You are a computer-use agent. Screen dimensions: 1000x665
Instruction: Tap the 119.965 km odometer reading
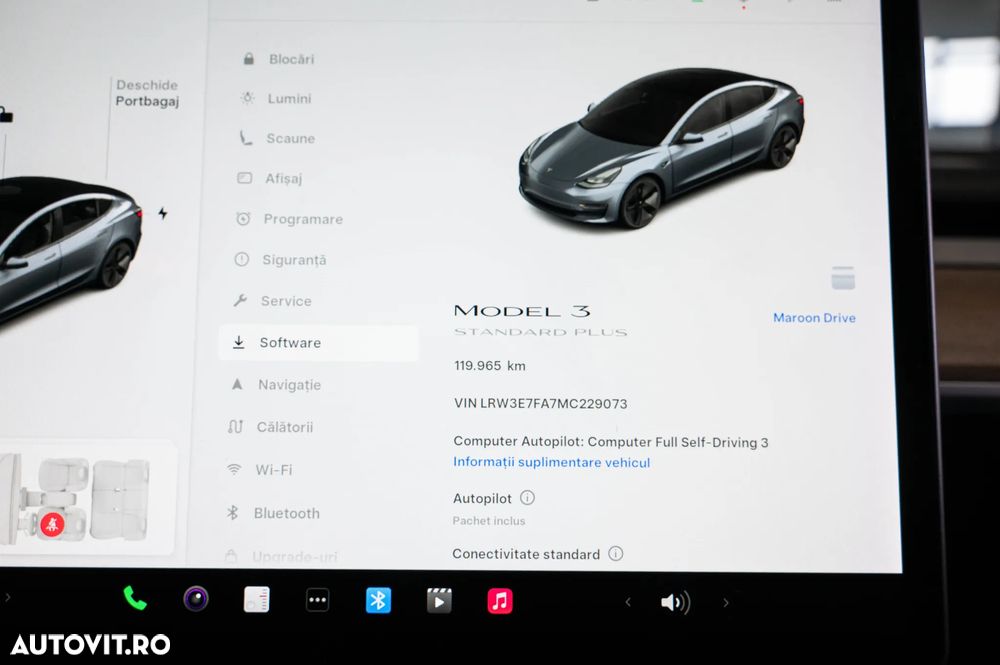490,366
